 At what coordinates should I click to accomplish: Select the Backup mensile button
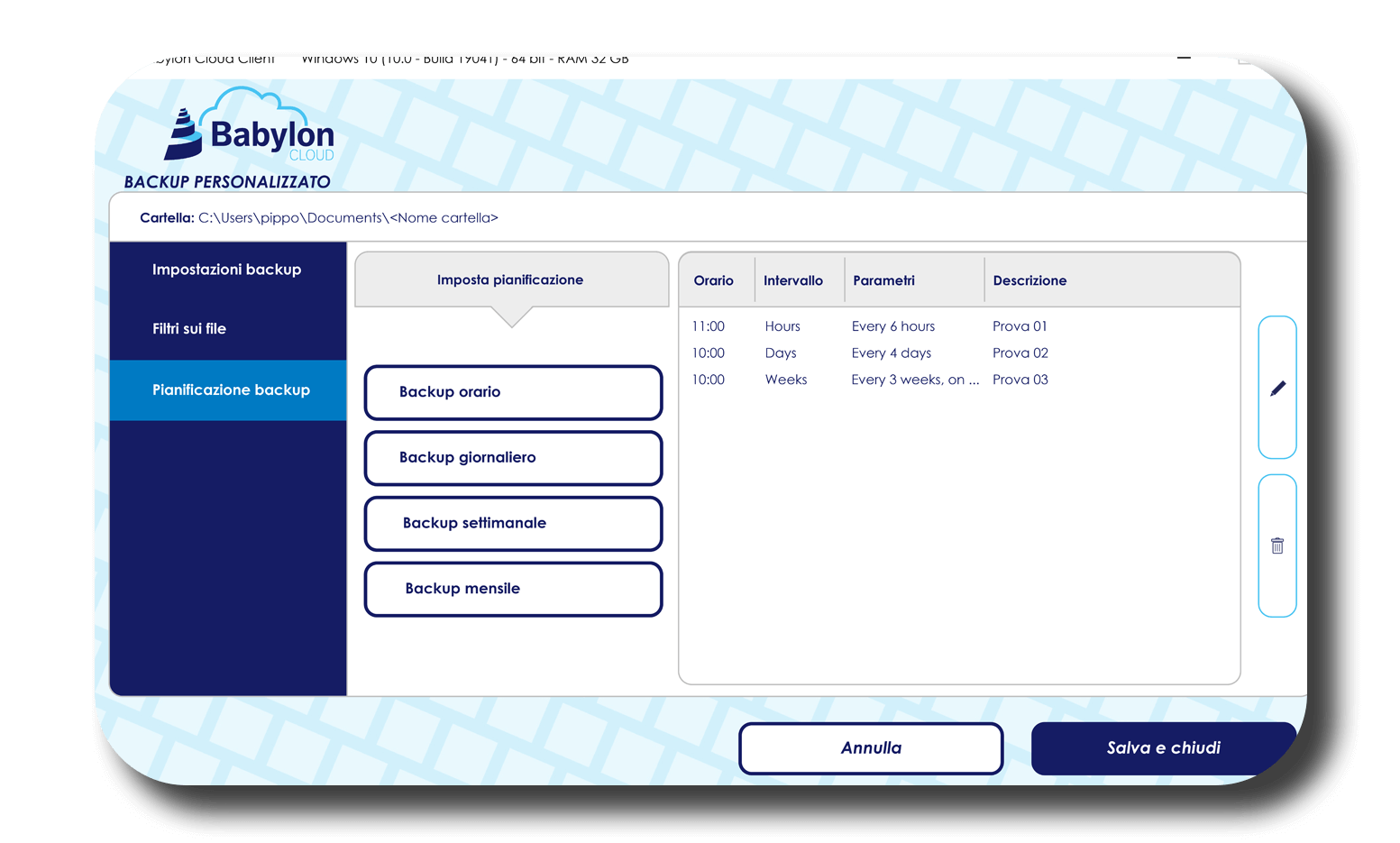coord(513,590)
